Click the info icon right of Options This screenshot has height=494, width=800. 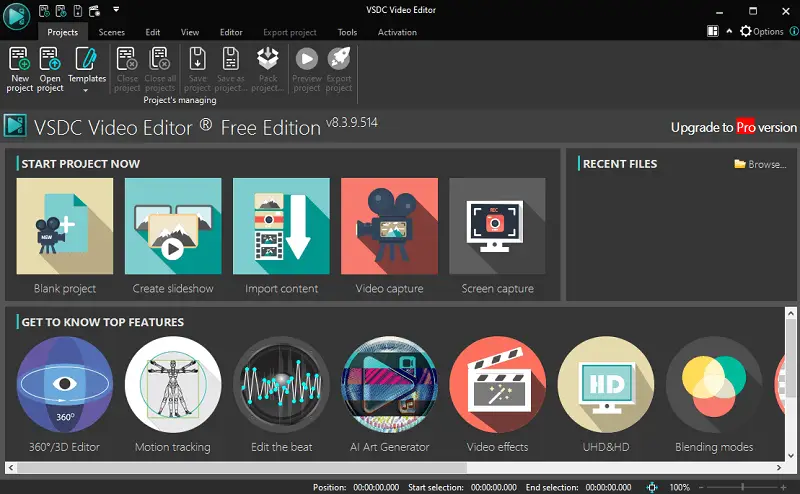[x=794, y=31]
